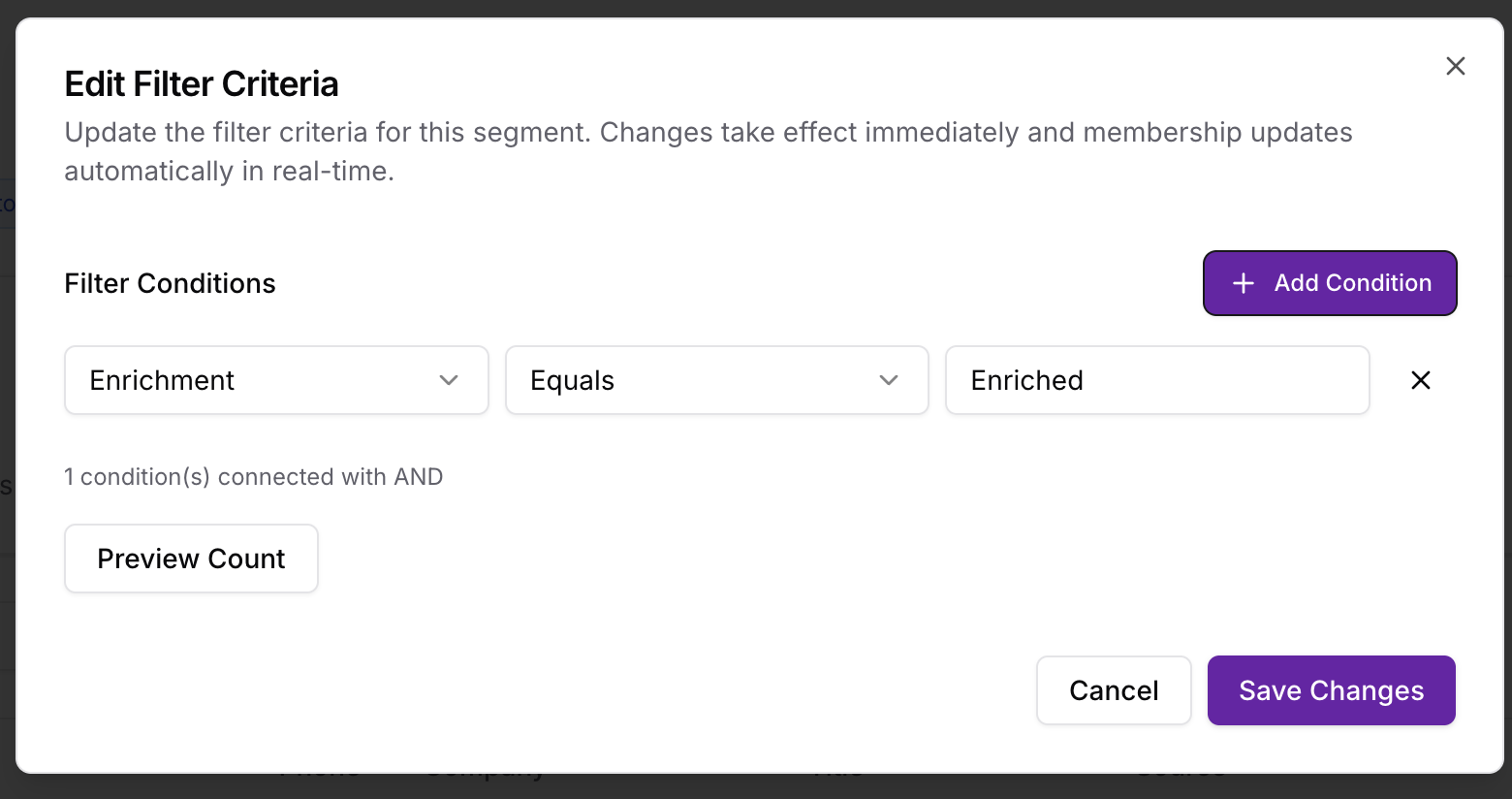Cancel editing the filter criteria
1512x799 pixels.
[1113, 690]
